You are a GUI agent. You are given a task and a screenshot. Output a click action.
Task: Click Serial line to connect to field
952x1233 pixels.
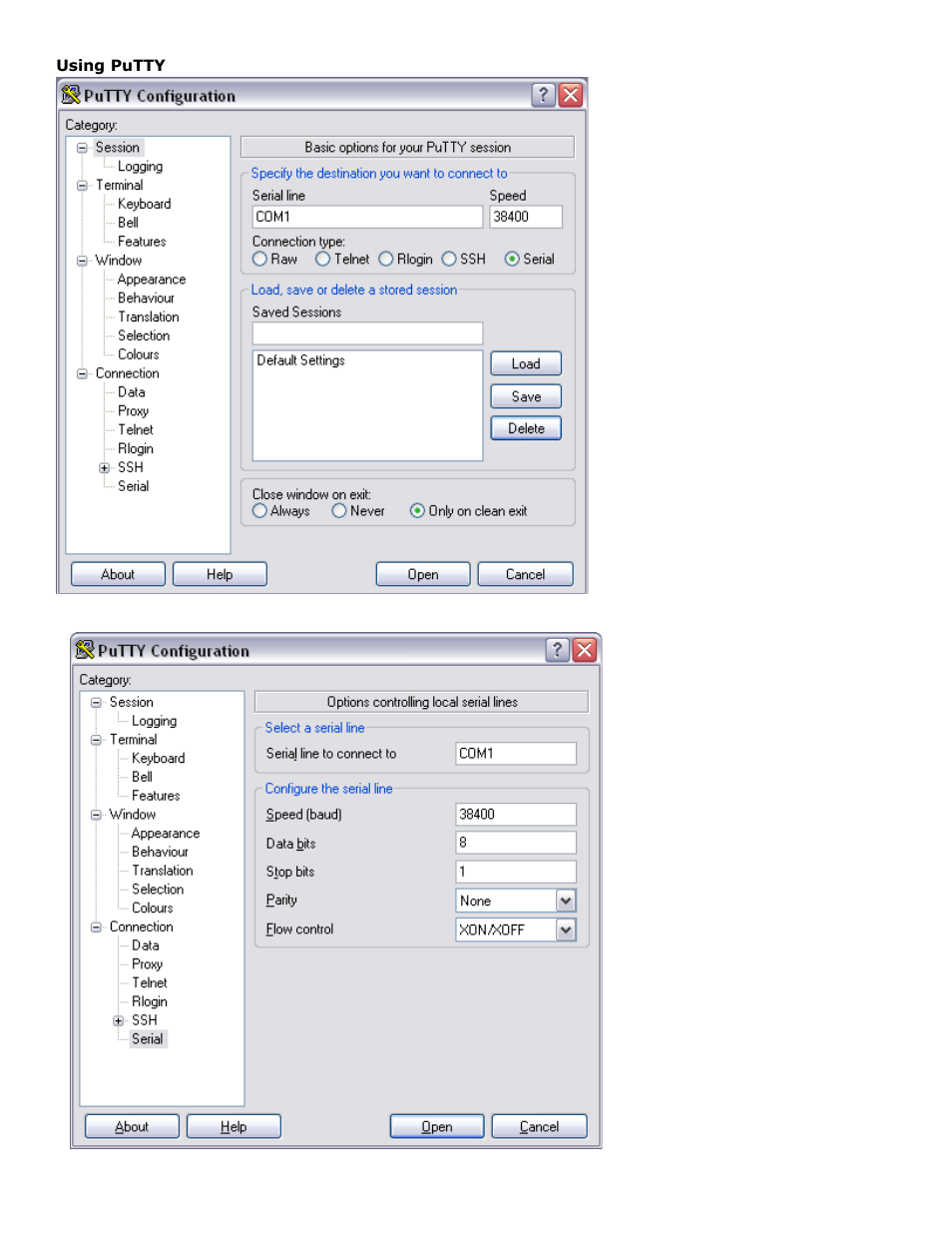(516, 754)
